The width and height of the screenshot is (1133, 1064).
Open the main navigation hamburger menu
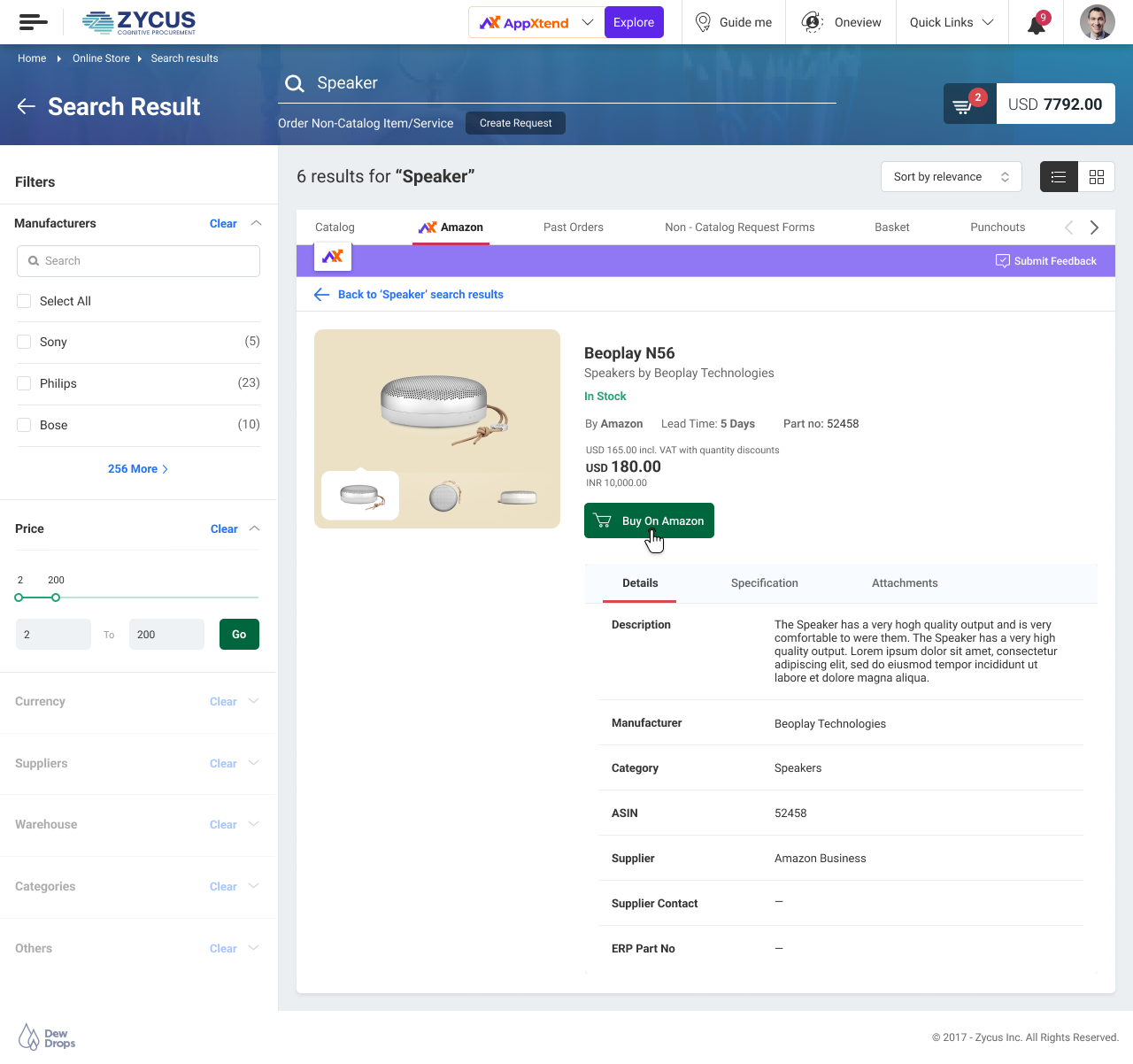33,22
